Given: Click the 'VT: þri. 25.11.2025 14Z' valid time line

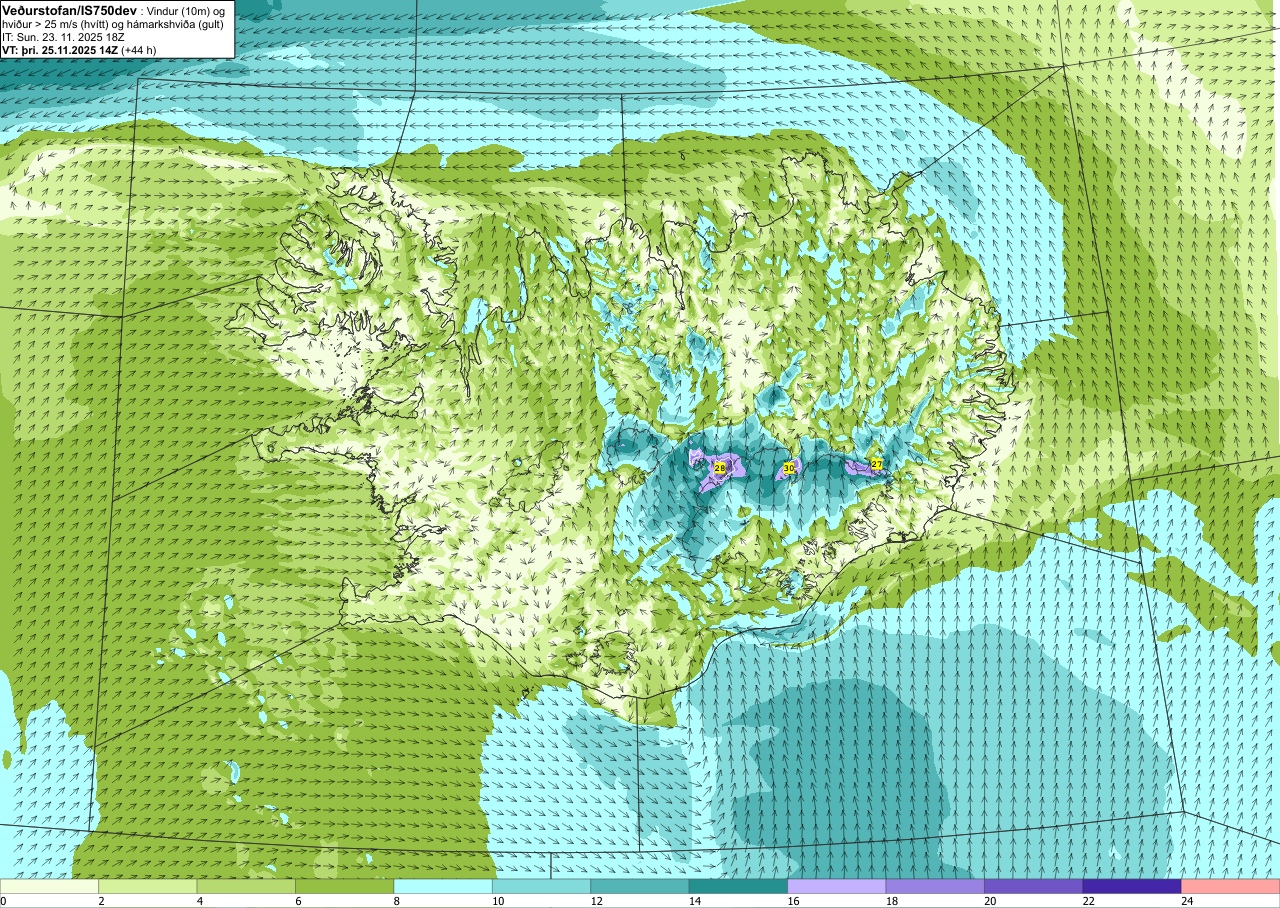Looking at the screenshot, I should (x=60, y=49).
